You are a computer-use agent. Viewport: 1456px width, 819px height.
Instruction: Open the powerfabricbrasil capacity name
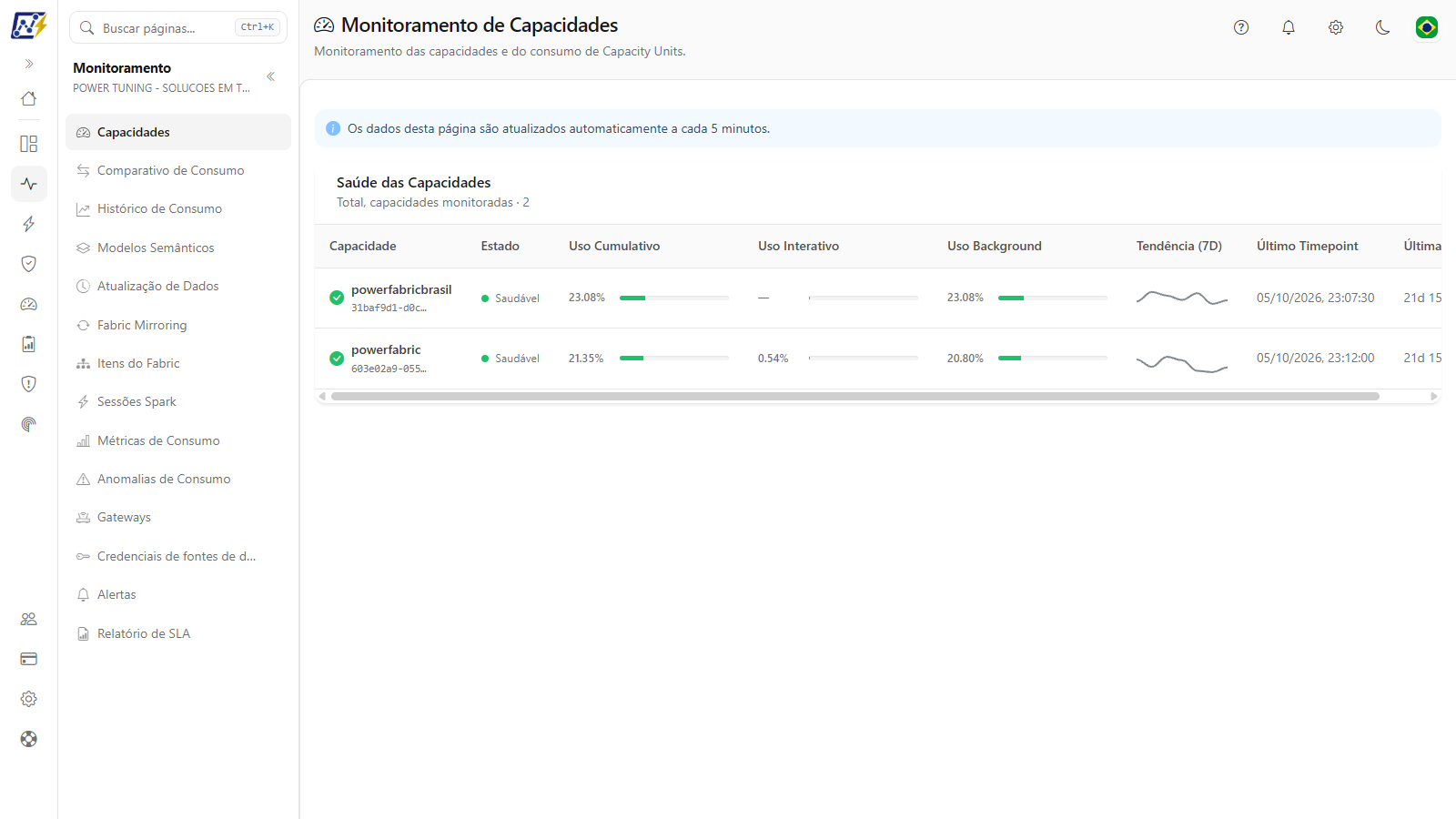click(x=401, y=289)
